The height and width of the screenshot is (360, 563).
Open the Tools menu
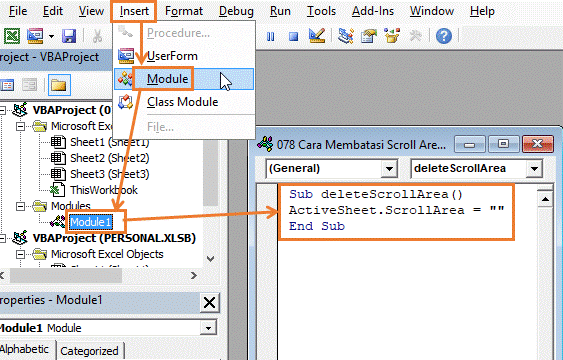(x=321, y=11)
